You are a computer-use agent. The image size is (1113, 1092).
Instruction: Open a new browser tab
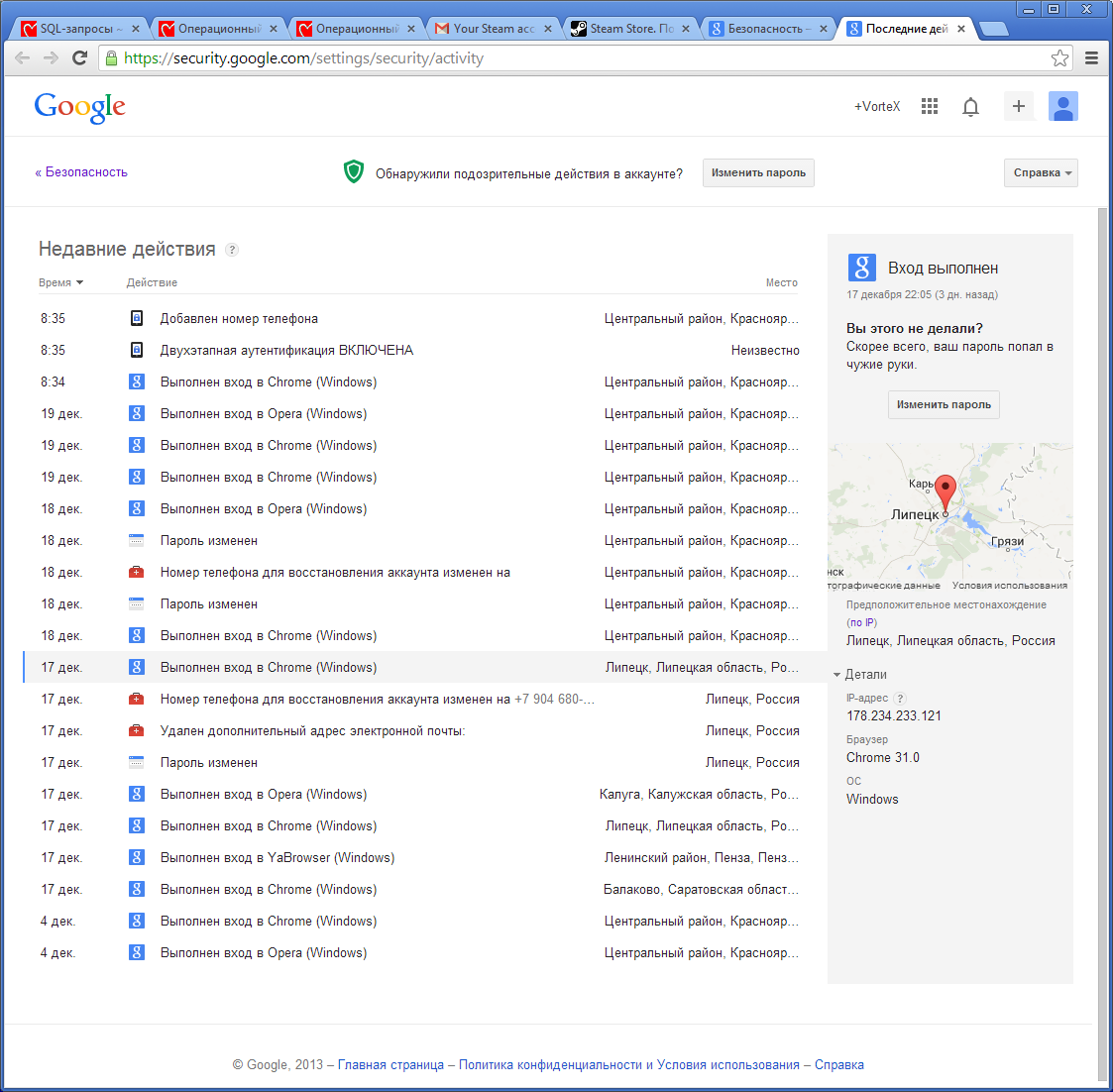[x=993, y=29]
